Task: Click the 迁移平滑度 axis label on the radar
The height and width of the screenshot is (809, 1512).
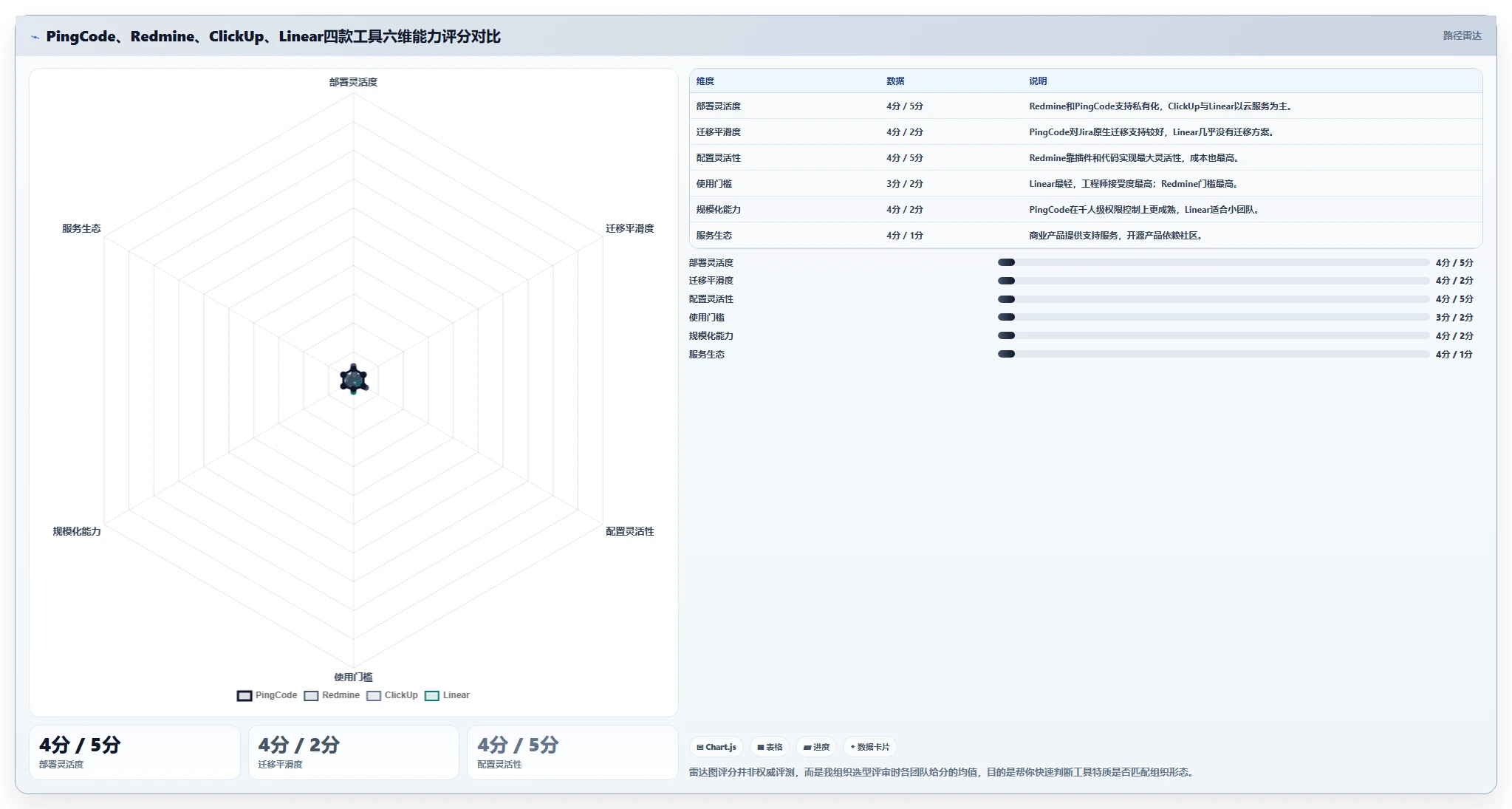Action: [629, 228]
